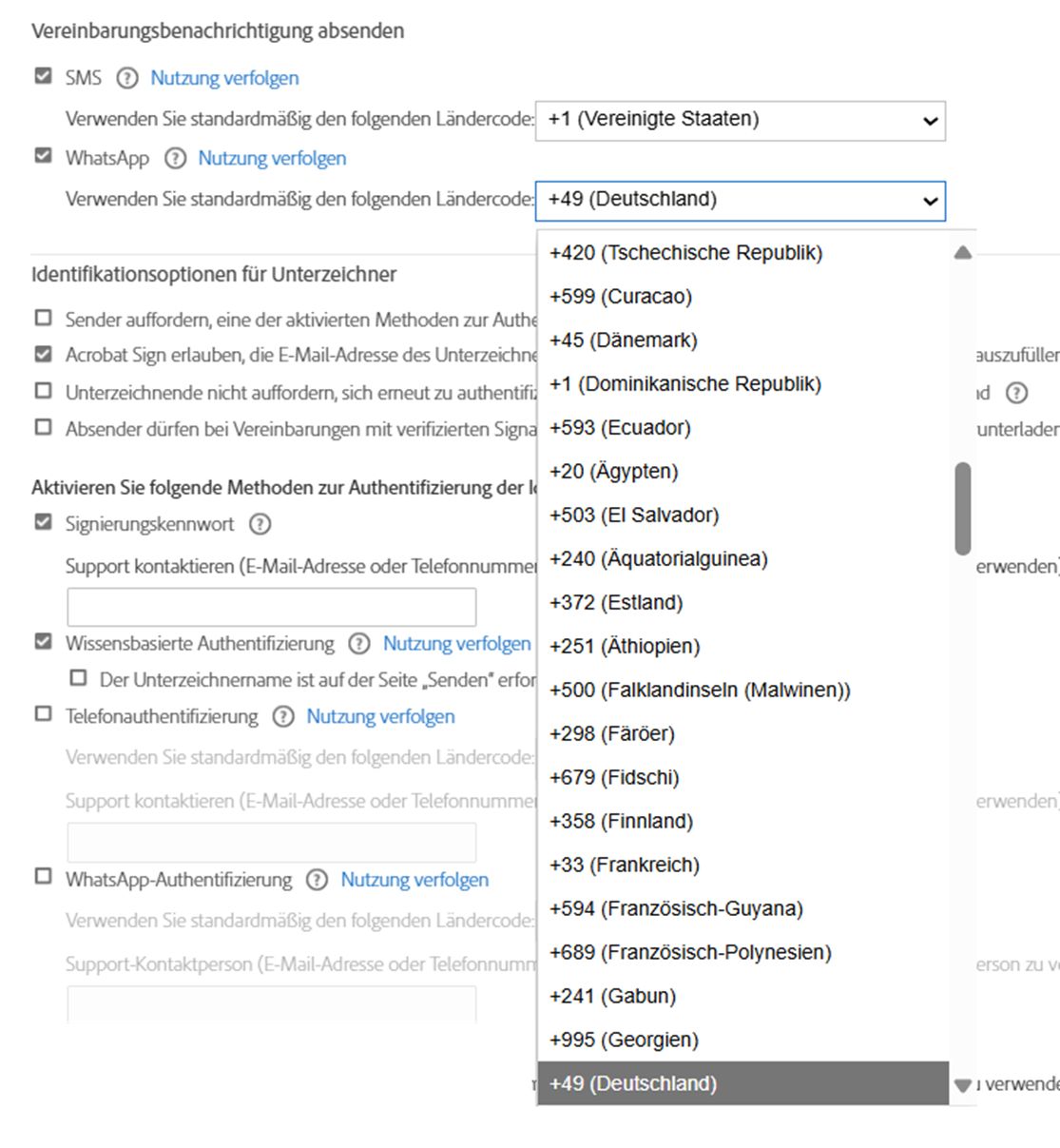1060x1148 pixels.
Task: Open 'Nutzung verfolgen' for WhatsApp-Authentifizierung
Action: point(414,880)
